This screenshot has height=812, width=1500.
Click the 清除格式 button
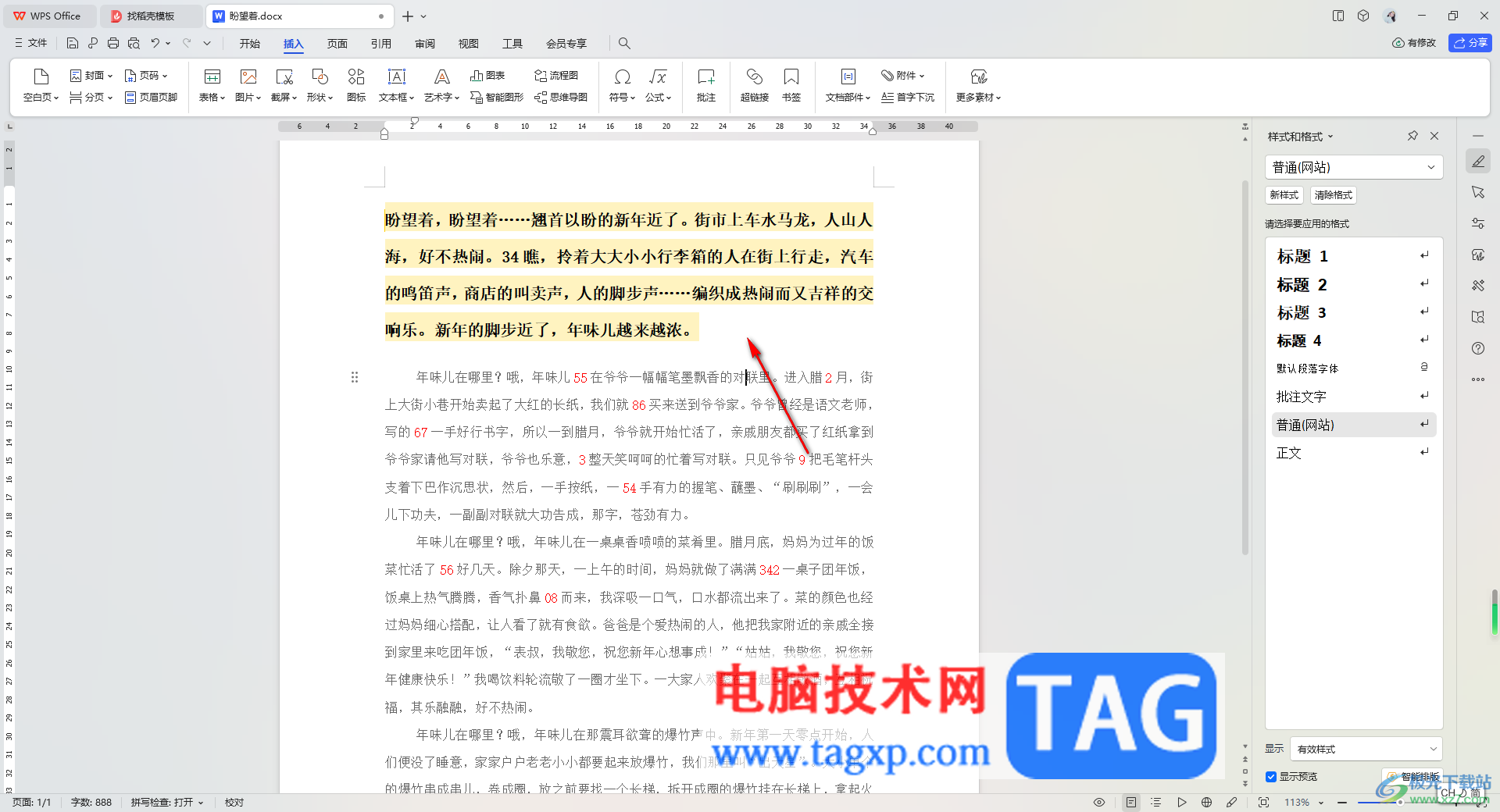click(1333, 194)
